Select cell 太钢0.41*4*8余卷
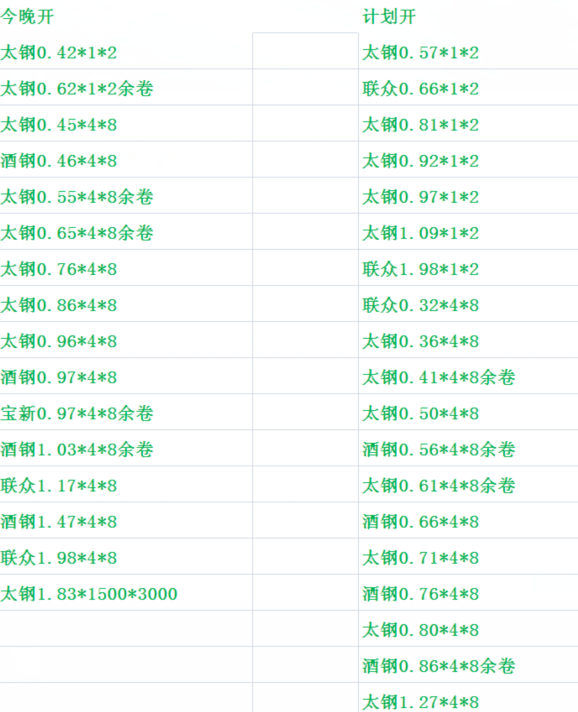Screen dimensions: 578x712 coord(468,376)
